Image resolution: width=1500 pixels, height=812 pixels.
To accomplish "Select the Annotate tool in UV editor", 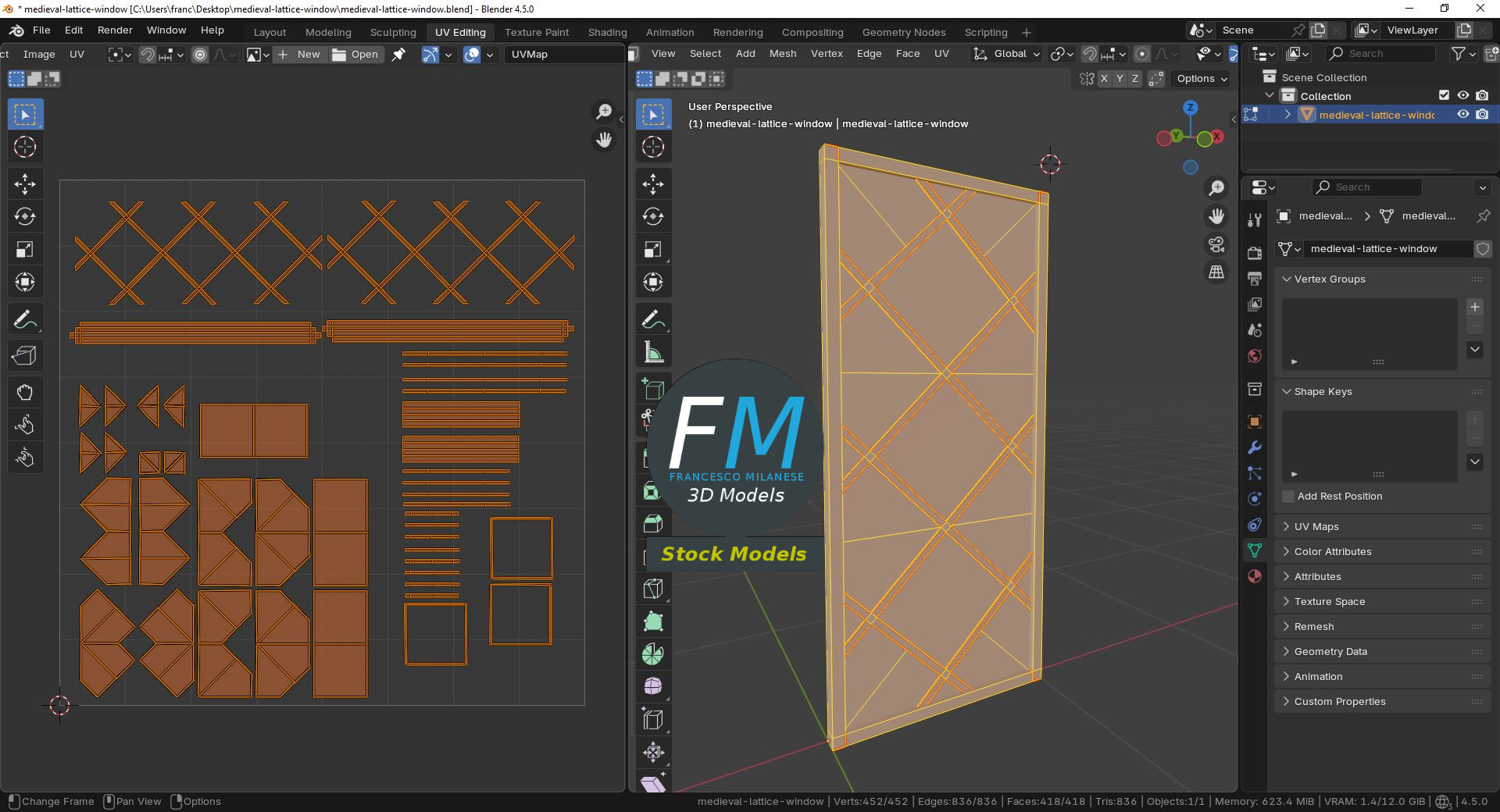I will [25, 320].
